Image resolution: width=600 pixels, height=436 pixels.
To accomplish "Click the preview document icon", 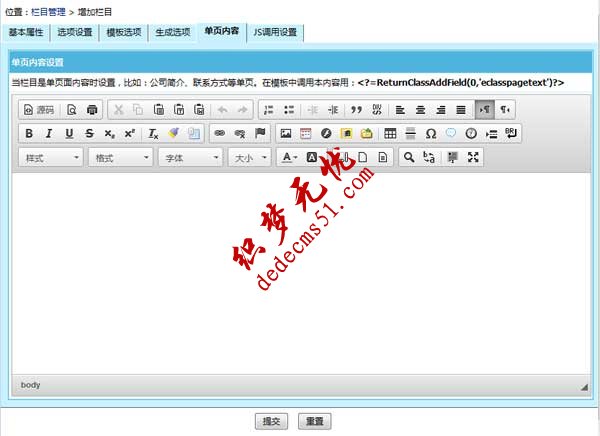I will [72, 110].
